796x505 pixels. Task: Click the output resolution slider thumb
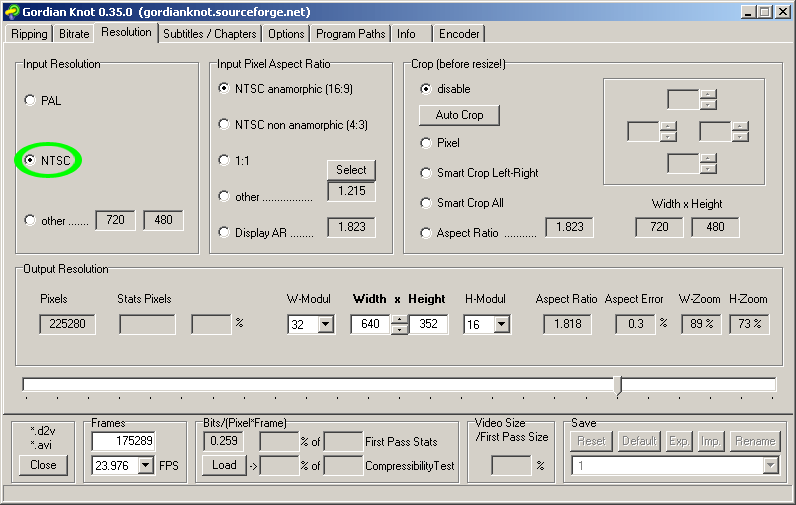[x=617, y=386]
